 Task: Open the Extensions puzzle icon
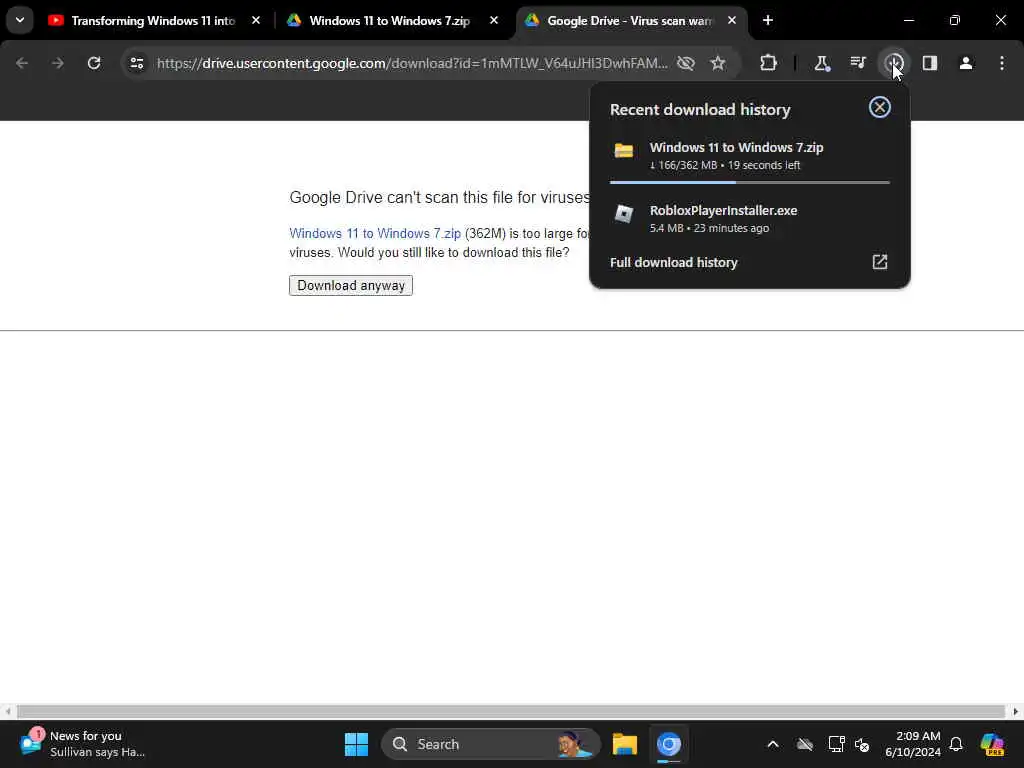(769, 63)
